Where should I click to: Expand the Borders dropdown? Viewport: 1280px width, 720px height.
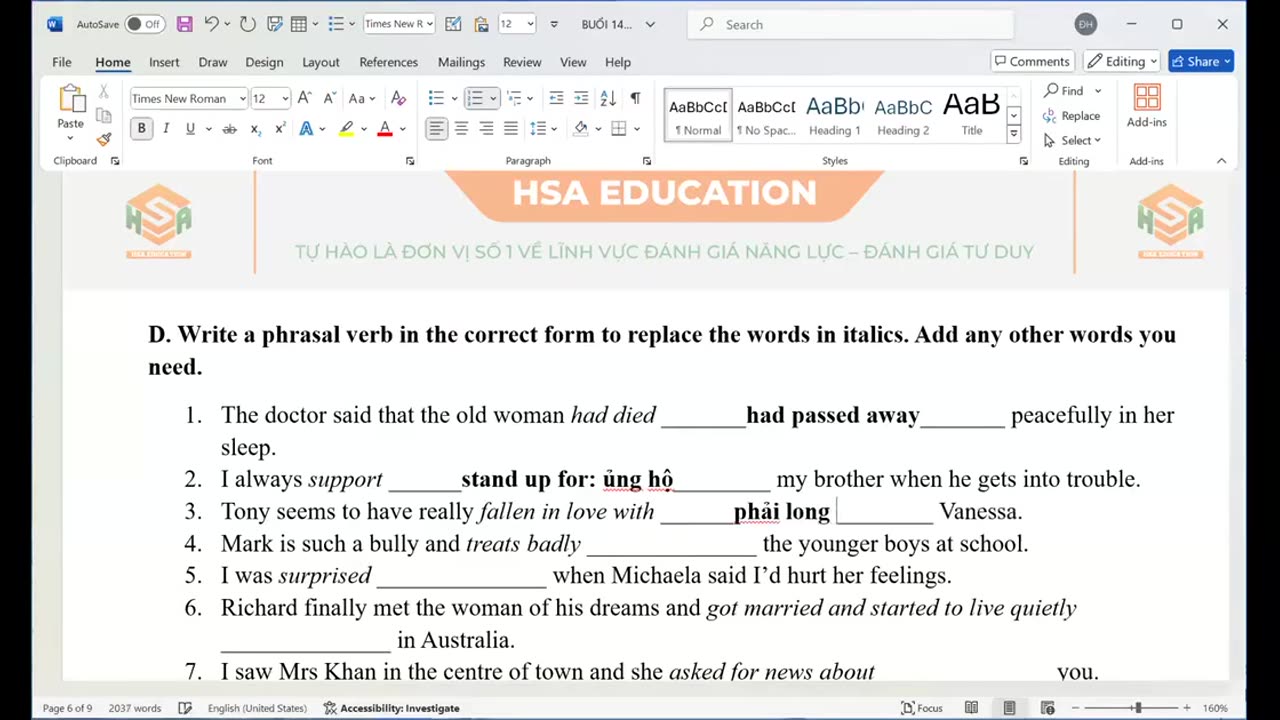click(636, 129)
